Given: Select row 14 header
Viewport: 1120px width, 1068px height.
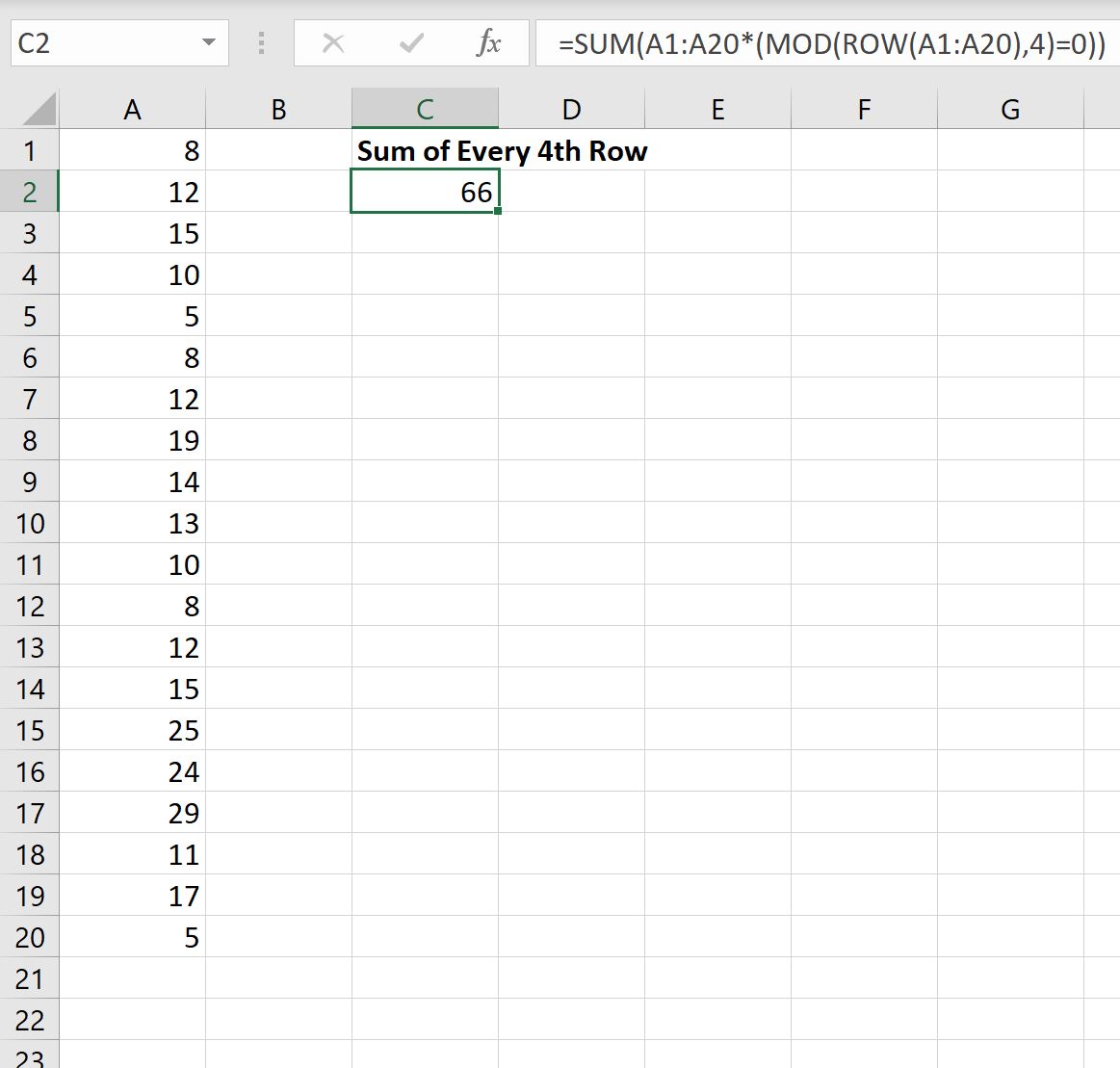Looking at the screenshot, I should tap(29, 689).
